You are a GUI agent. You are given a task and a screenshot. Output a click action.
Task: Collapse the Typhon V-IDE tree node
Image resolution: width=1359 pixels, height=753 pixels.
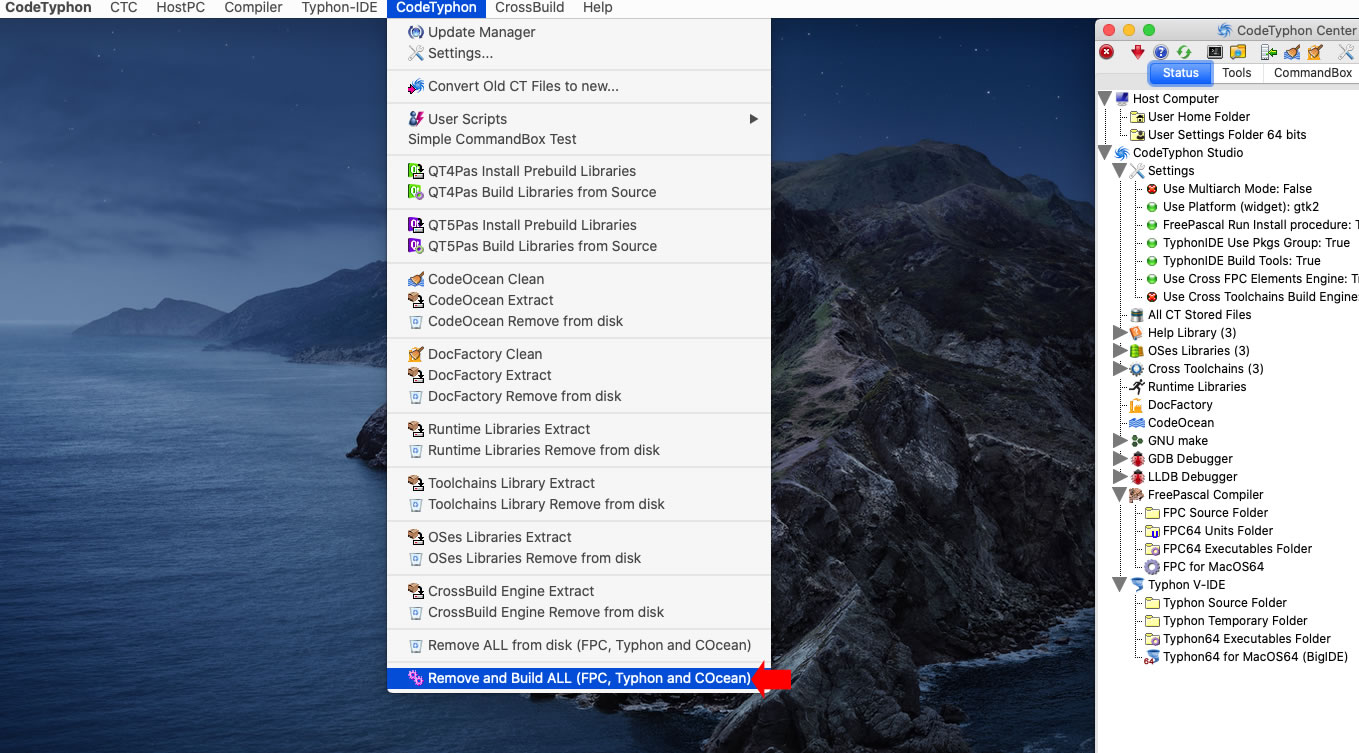[1120, 585]
